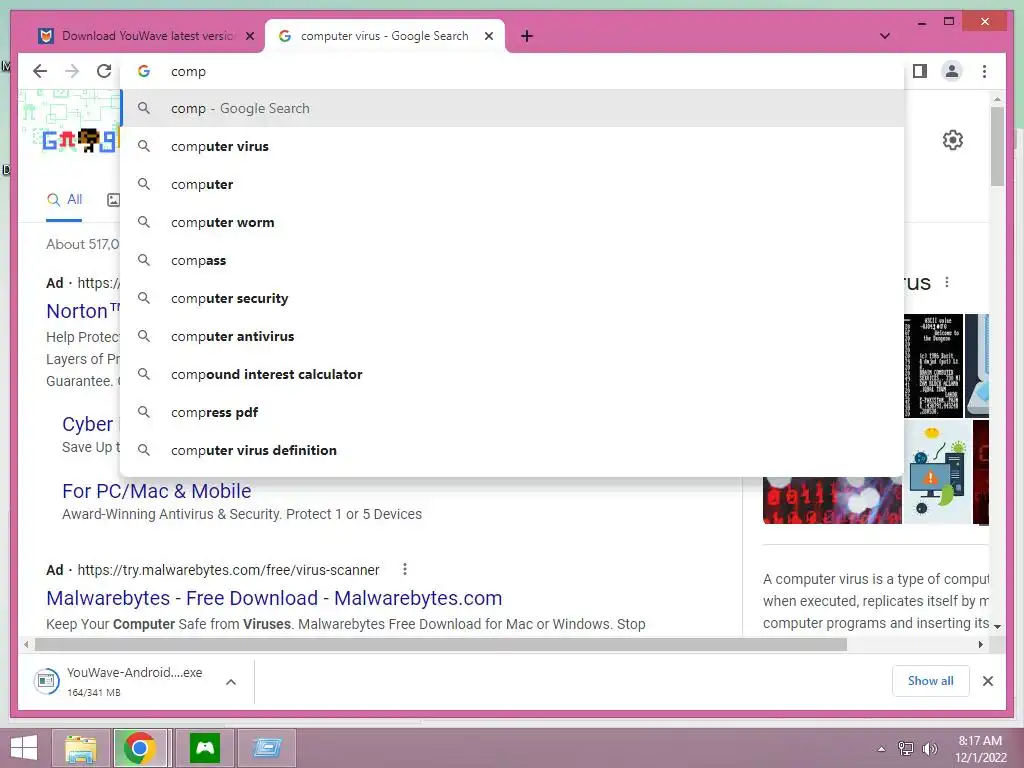The image size is (1024, 768).
Task: Open the Chrome side panel
Action: coord(920,71)
